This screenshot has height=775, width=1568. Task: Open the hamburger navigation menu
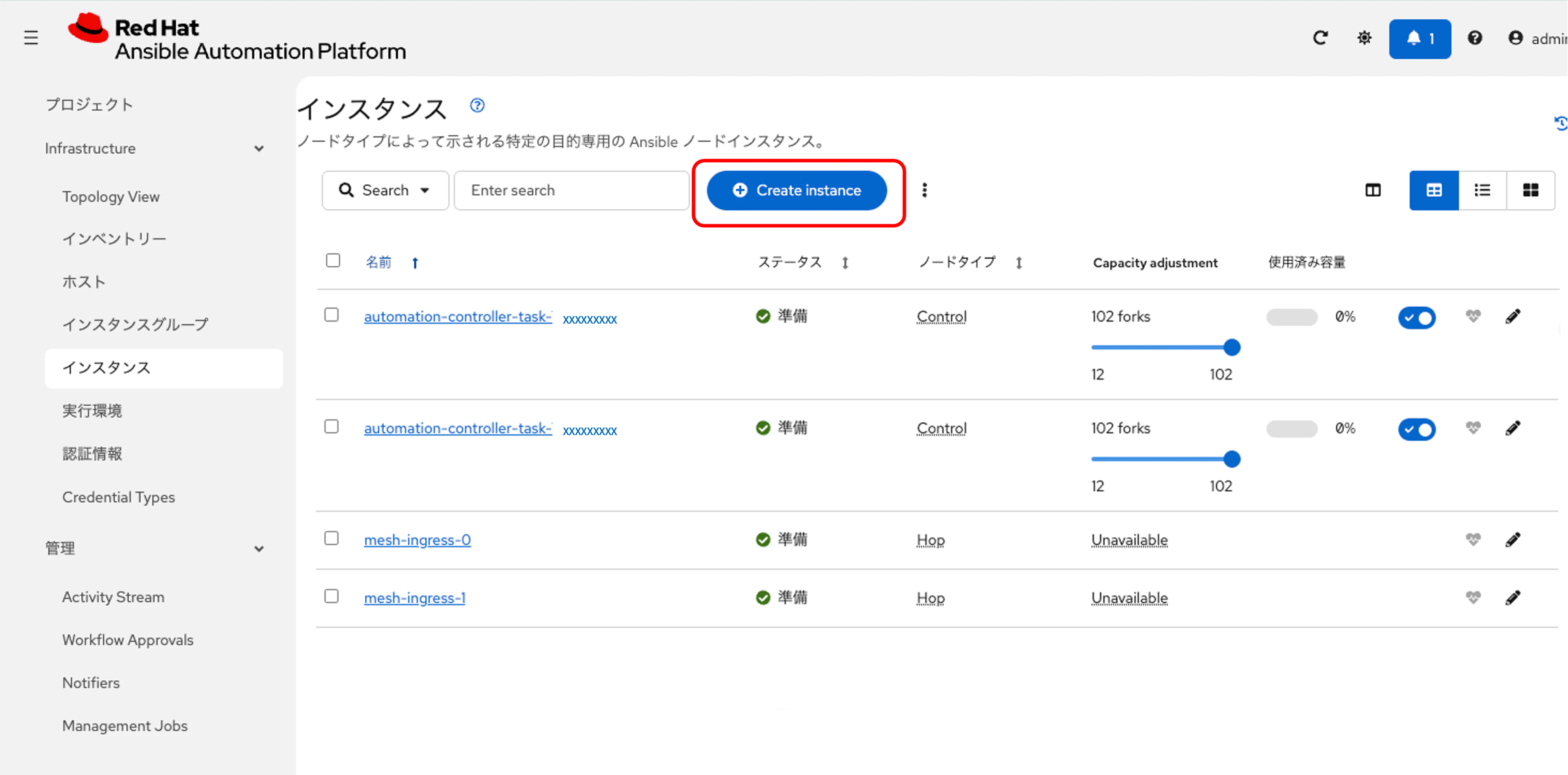(31, 38)
